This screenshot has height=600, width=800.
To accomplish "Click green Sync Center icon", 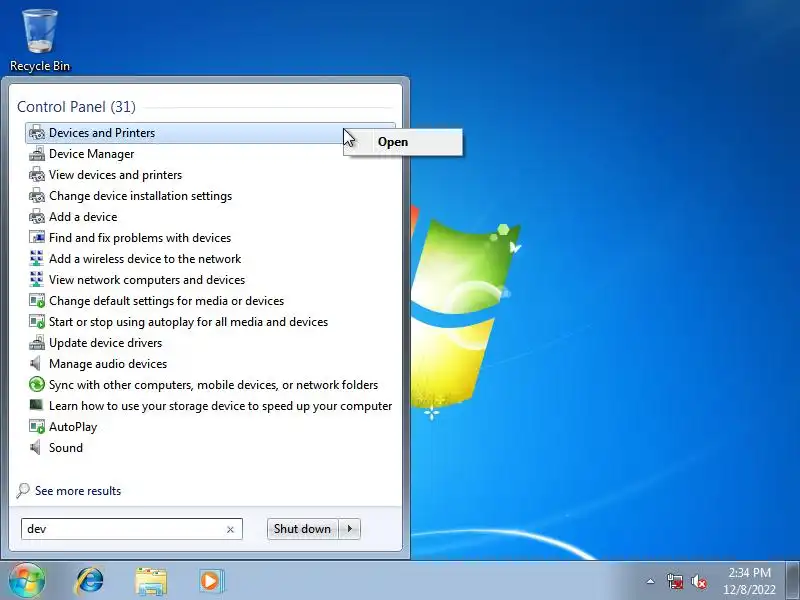I will coord(37,384).
